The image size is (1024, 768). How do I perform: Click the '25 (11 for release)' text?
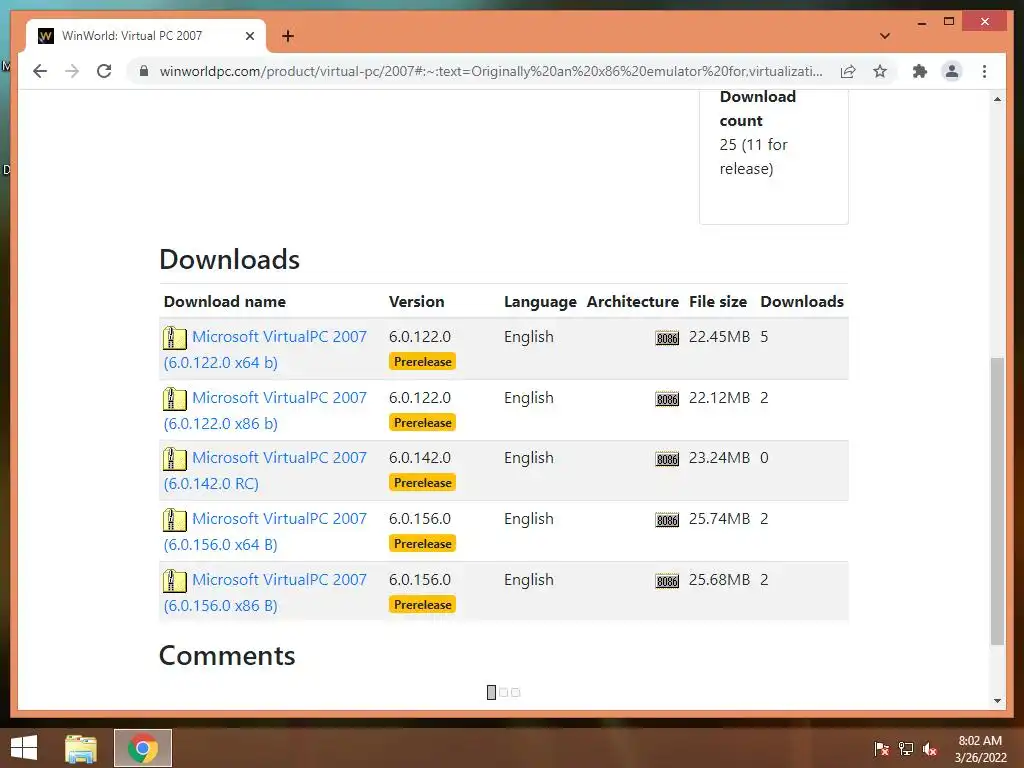(754, 157)
